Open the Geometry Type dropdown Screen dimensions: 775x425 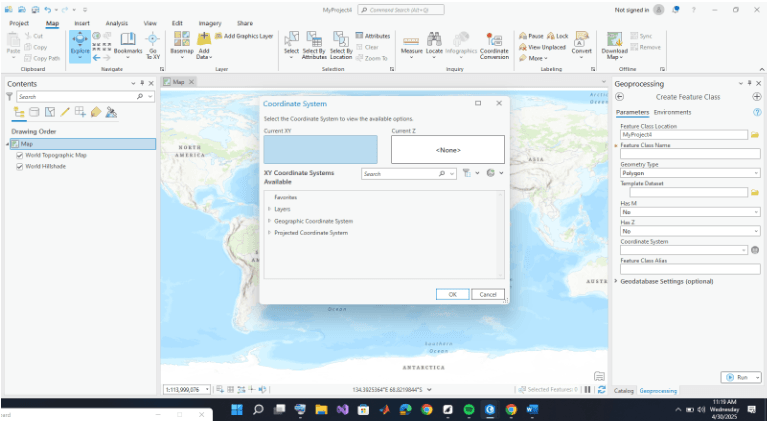[x=689, y=173]
